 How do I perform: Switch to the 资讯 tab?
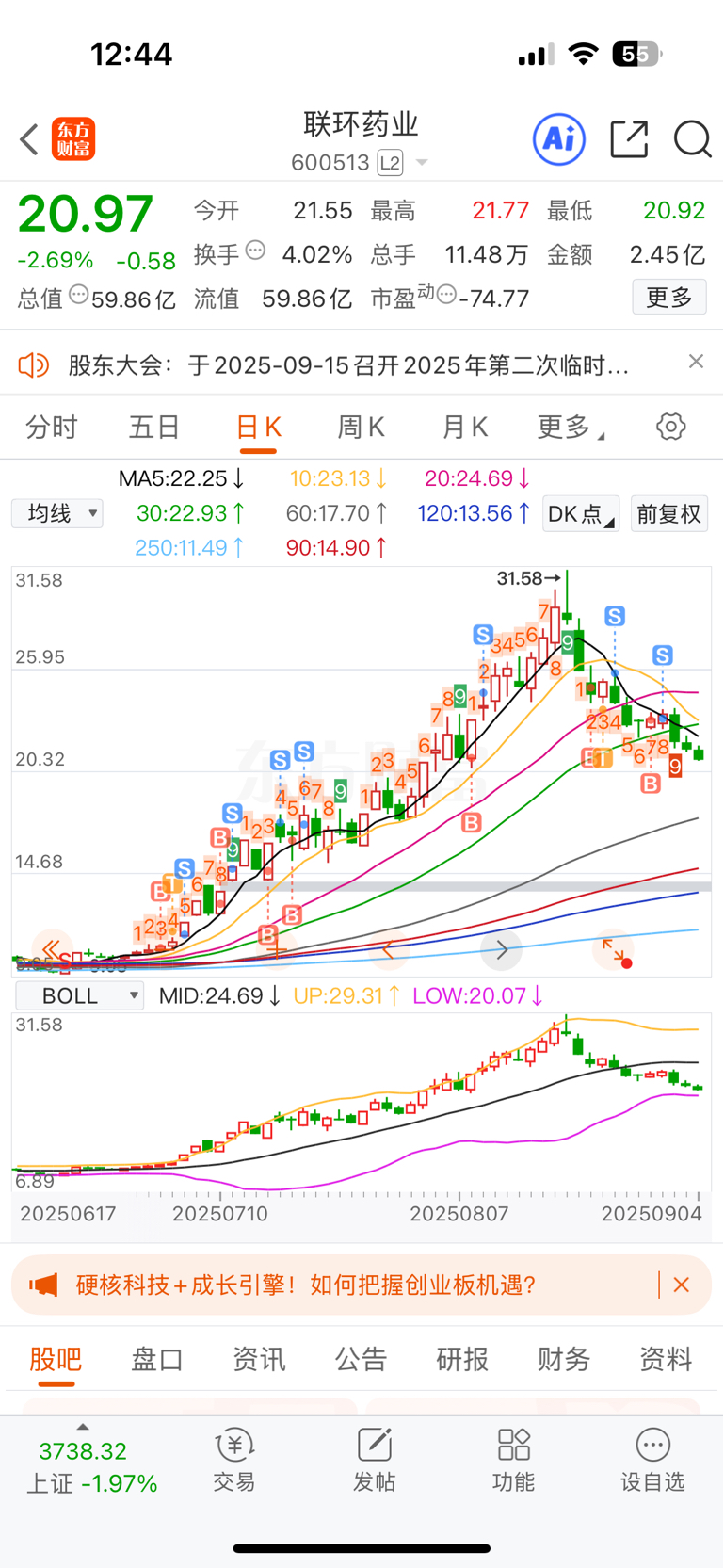click(259, 1359)
